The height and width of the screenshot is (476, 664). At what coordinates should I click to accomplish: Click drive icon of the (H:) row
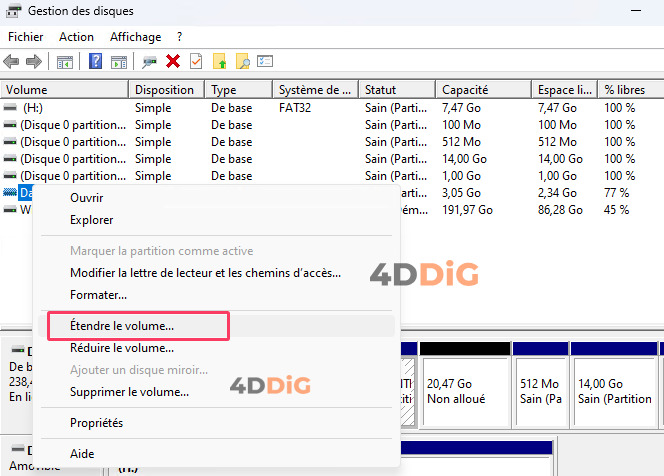[x=10, y=108]
